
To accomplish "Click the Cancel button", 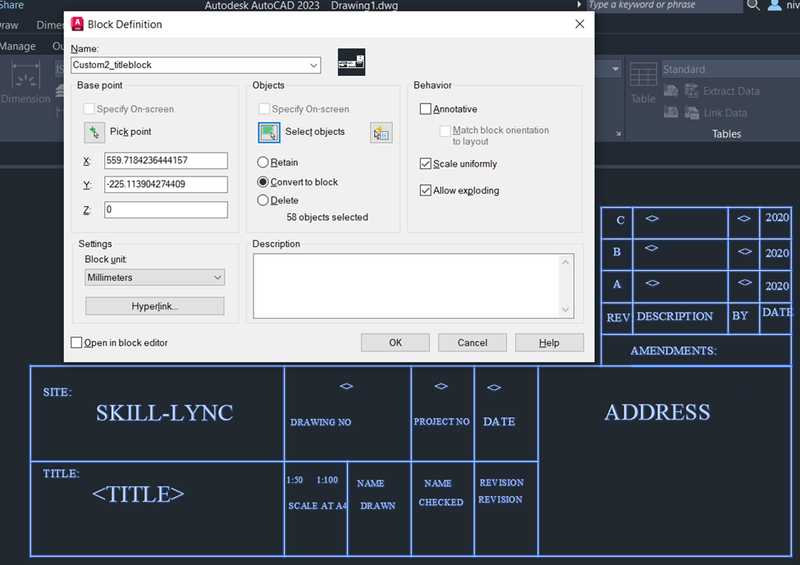I will [x=472, y=342].
